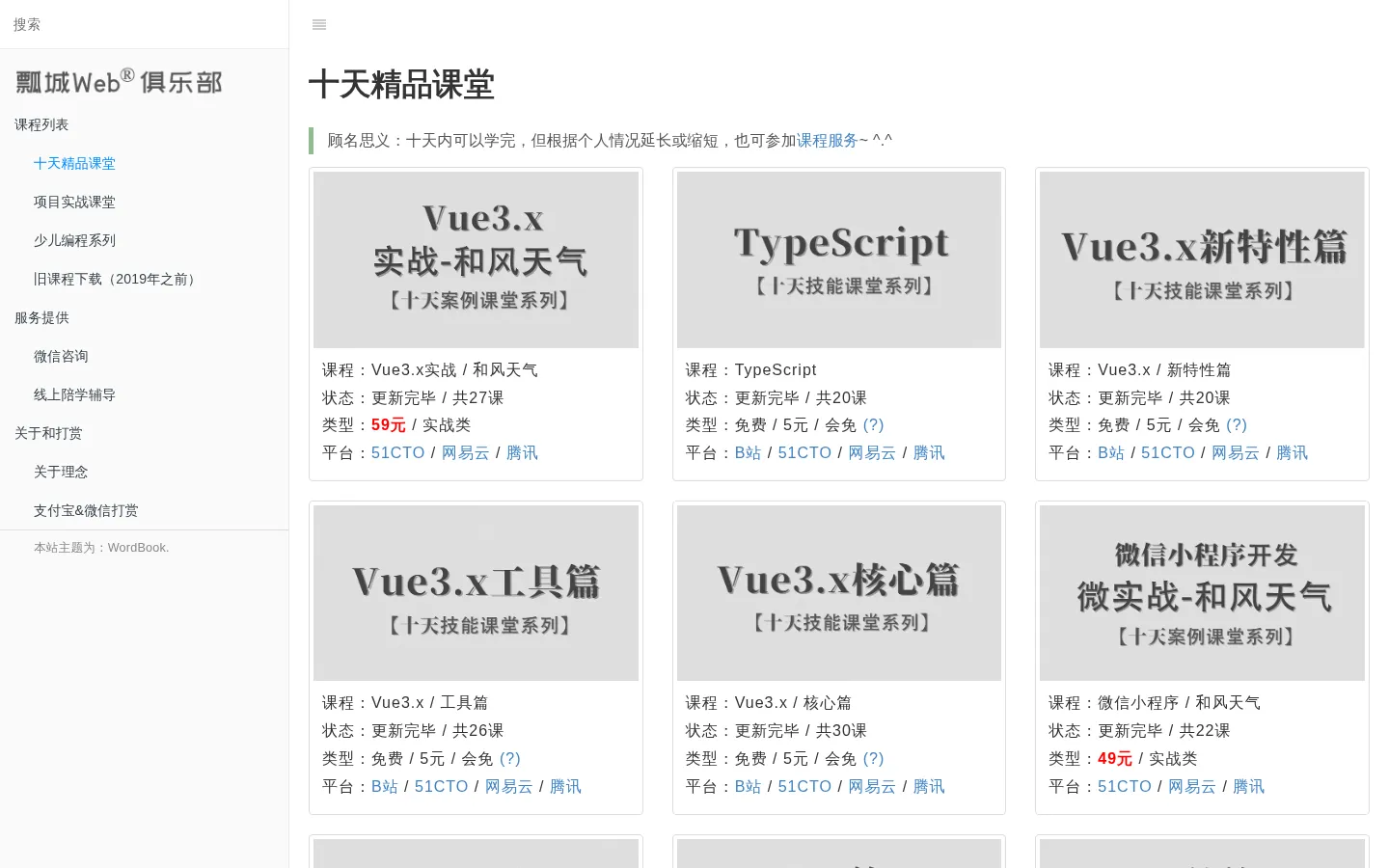Click the 腾讯 link for Vue3.x实战 和风天气
The height and width of the screenshot is (868, 1389).
tap(522, 453)
